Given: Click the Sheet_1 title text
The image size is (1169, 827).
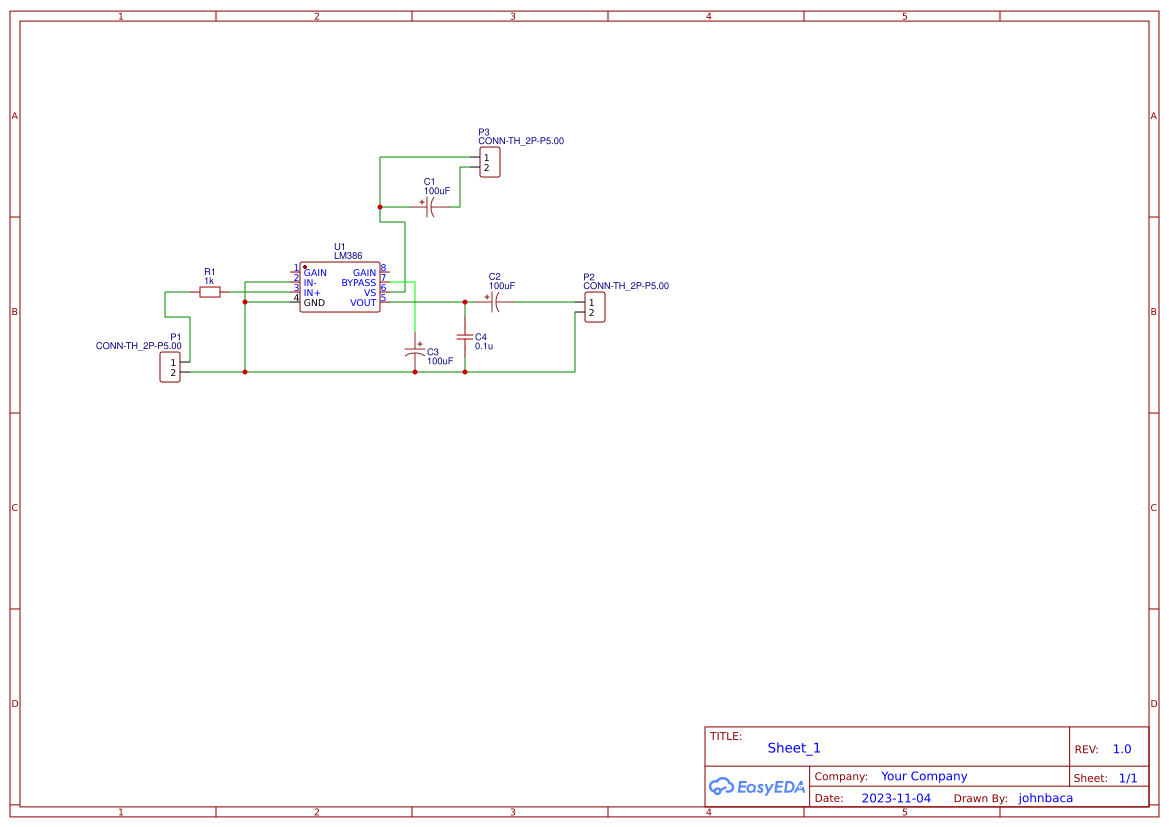Looking at the screenshot, I should [793, 747].
